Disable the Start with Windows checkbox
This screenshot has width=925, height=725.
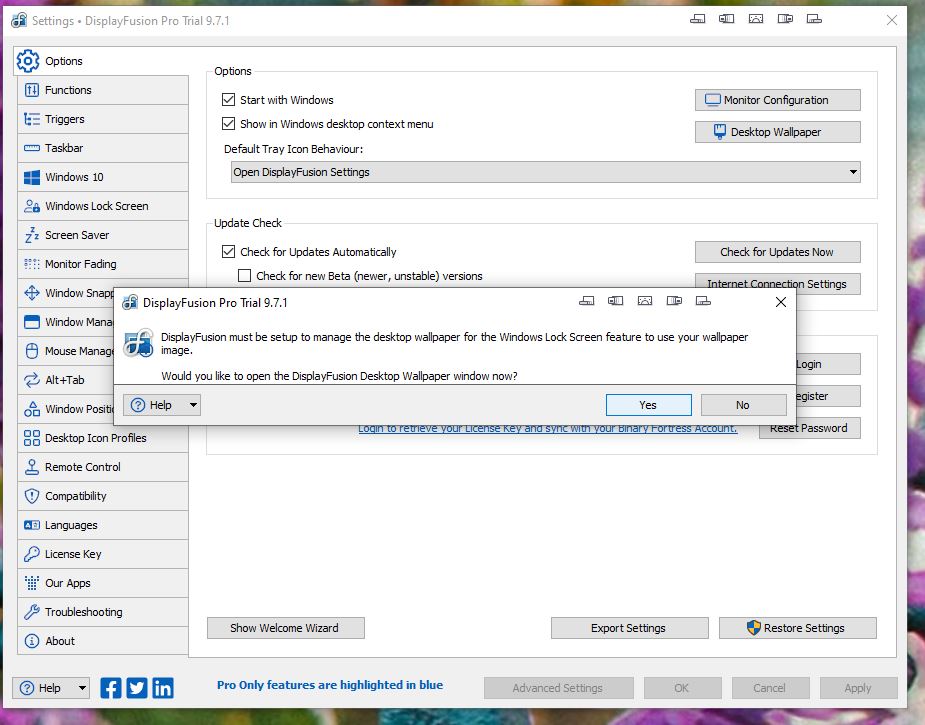point(229,100)
